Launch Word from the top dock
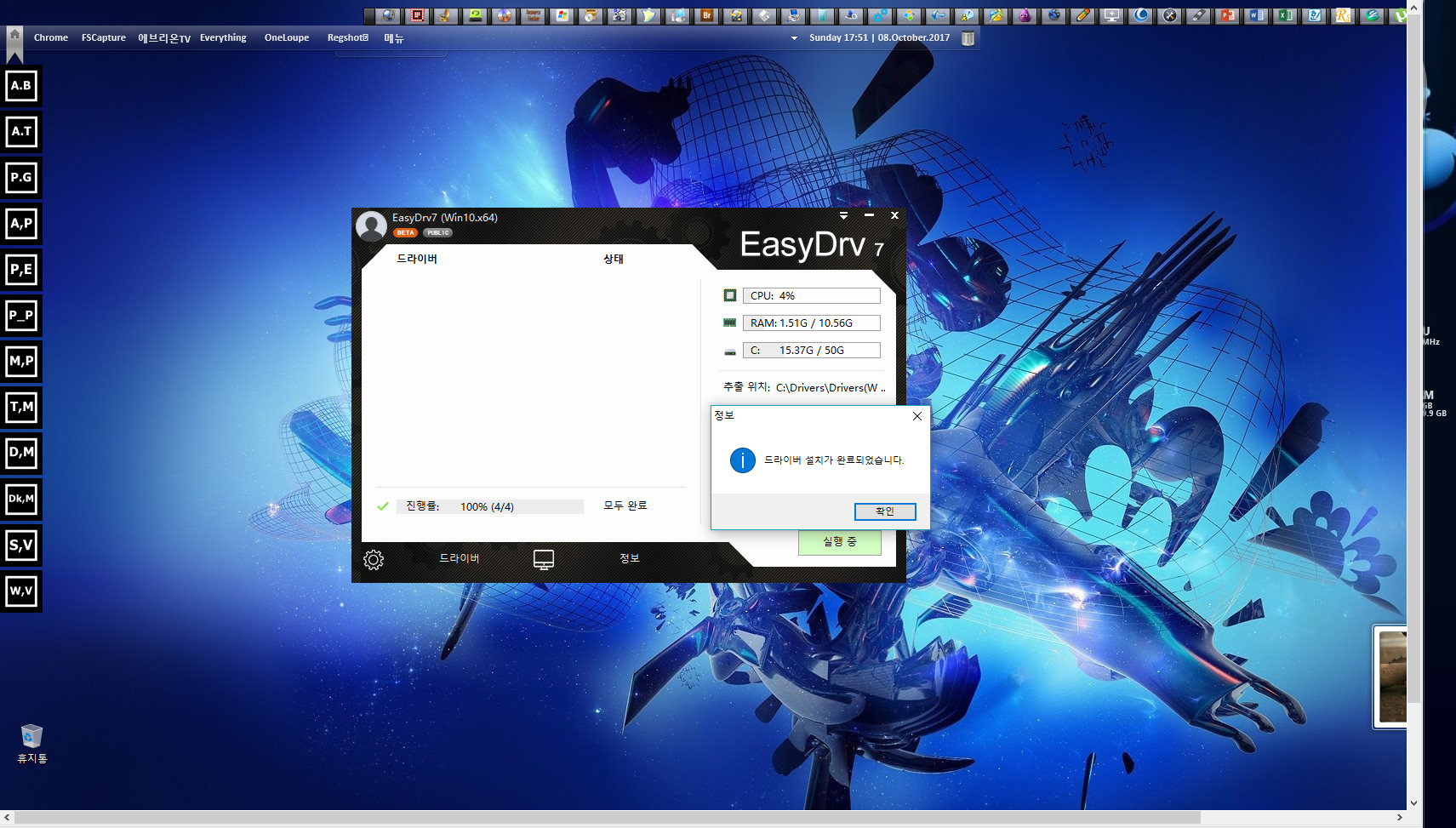 pyautogui.click(x=1257, y=15)
